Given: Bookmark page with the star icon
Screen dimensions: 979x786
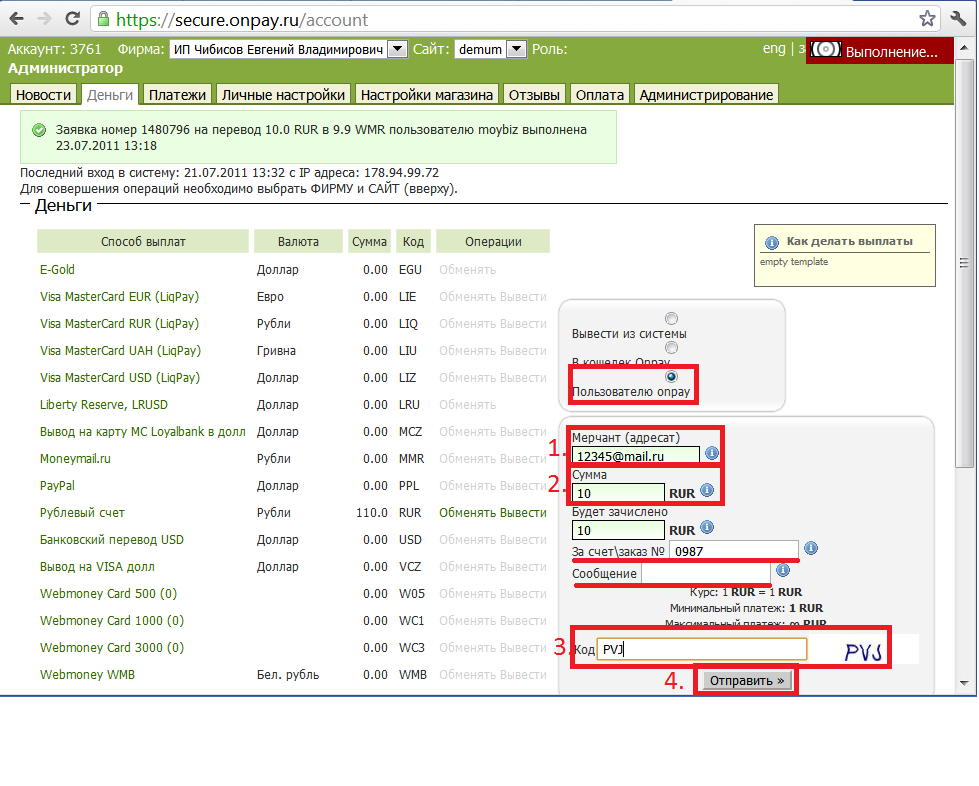Looking at the screenshot, I should [x=928, y=18].
